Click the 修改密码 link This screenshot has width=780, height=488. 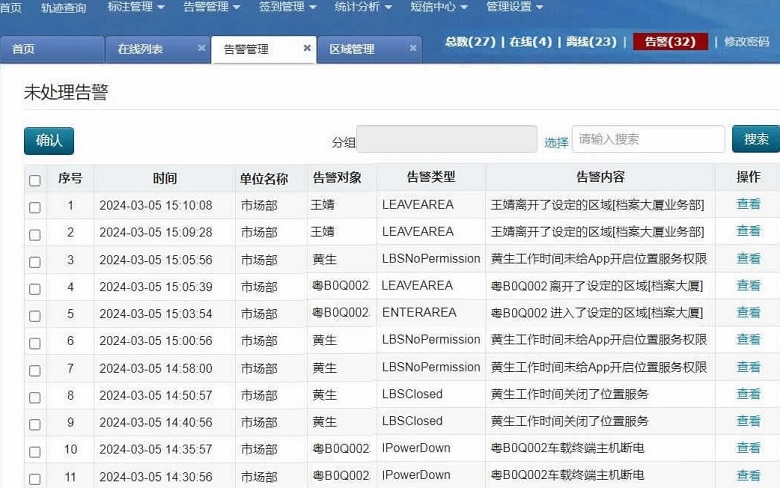click(747, 42)
